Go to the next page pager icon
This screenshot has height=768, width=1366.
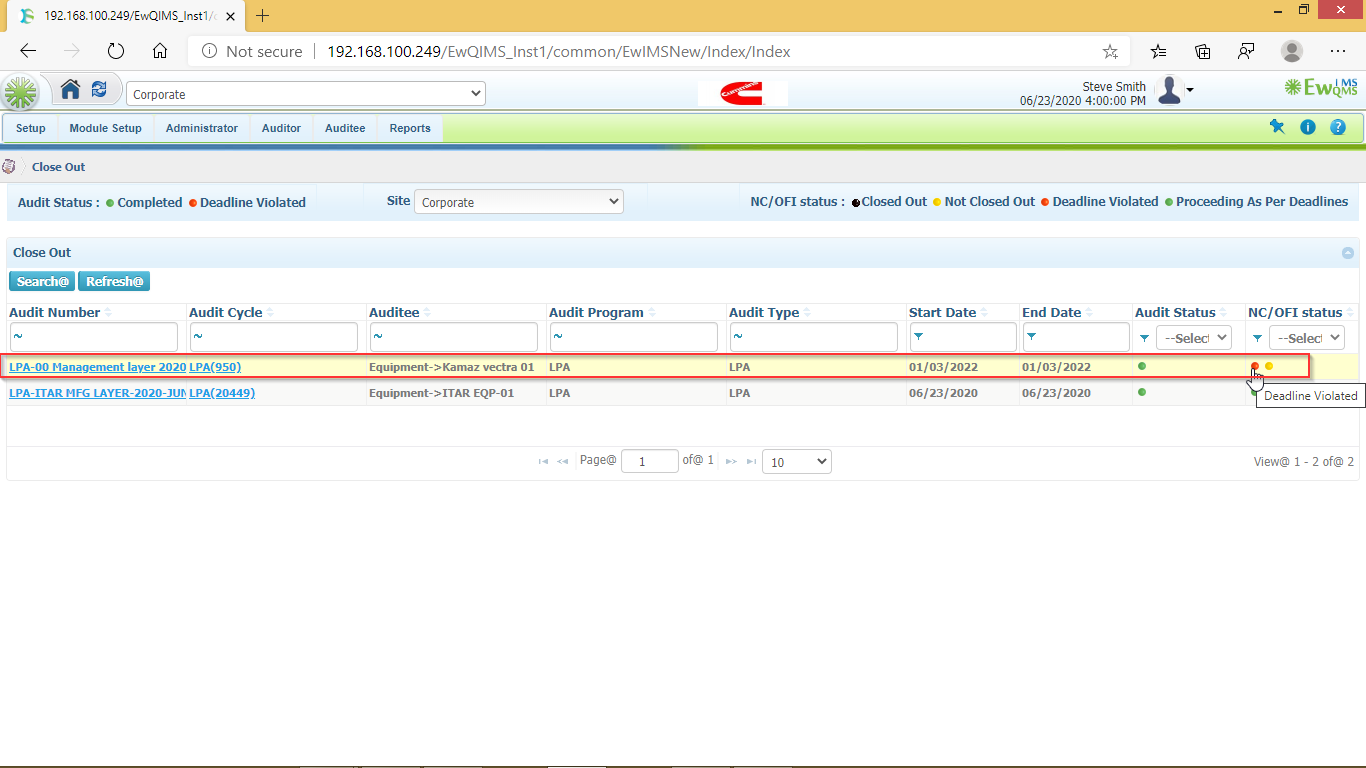[x=731, y=461]
